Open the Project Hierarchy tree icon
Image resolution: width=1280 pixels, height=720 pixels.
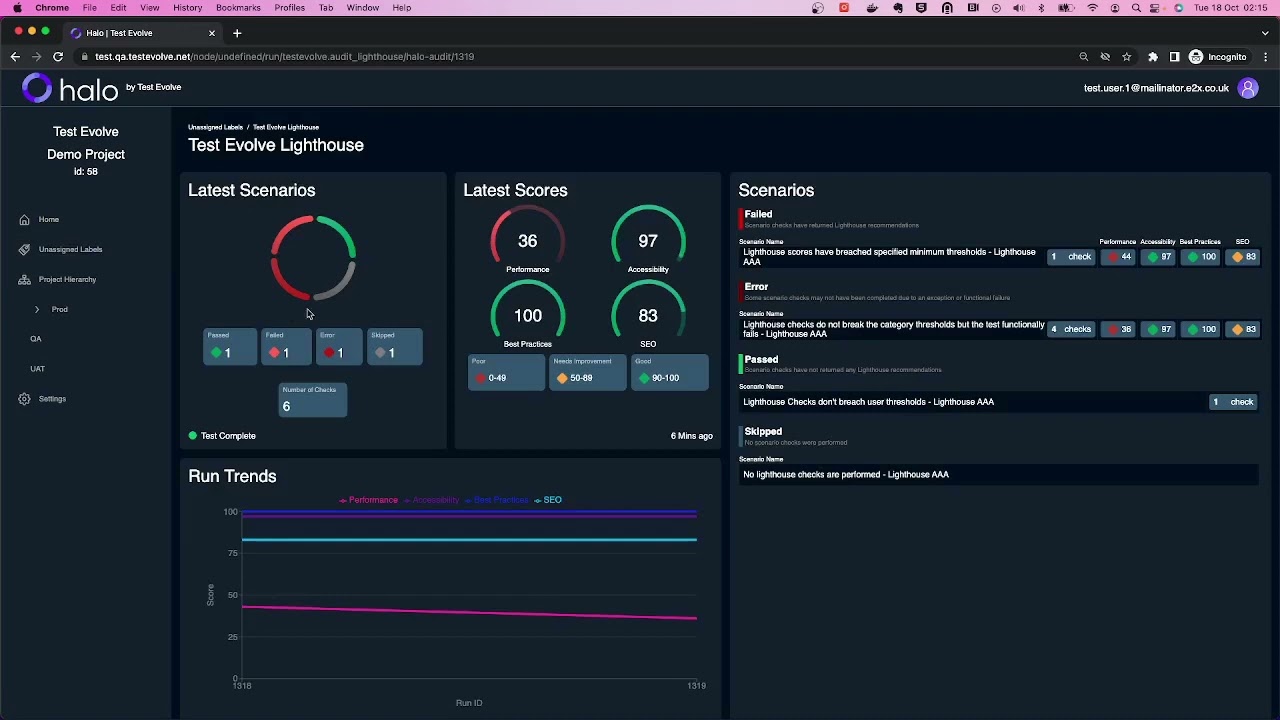pyautogui.click(x=24, y=280)
